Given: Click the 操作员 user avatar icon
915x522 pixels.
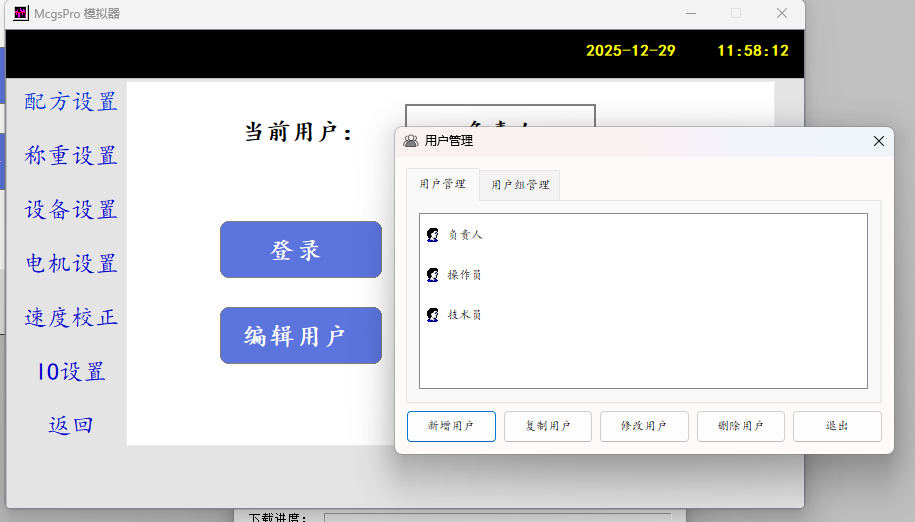Looking at the screenshot, I should (x=432, y=275).
